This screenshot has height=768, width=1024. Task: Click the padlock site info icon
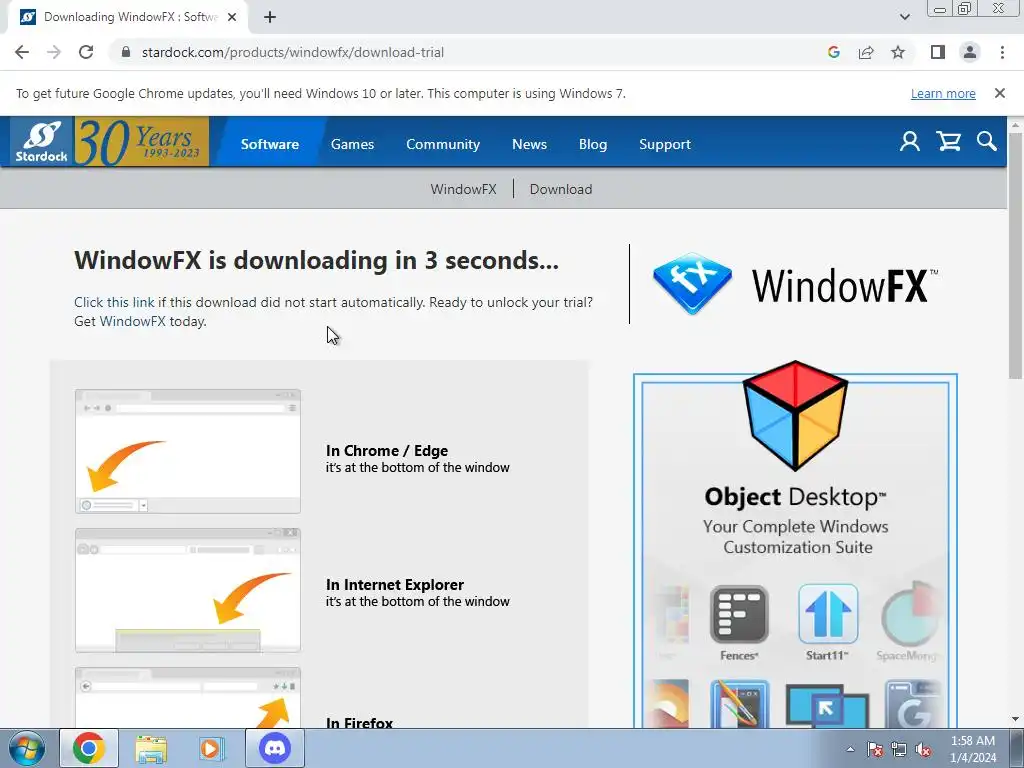[x=126, y=52]
